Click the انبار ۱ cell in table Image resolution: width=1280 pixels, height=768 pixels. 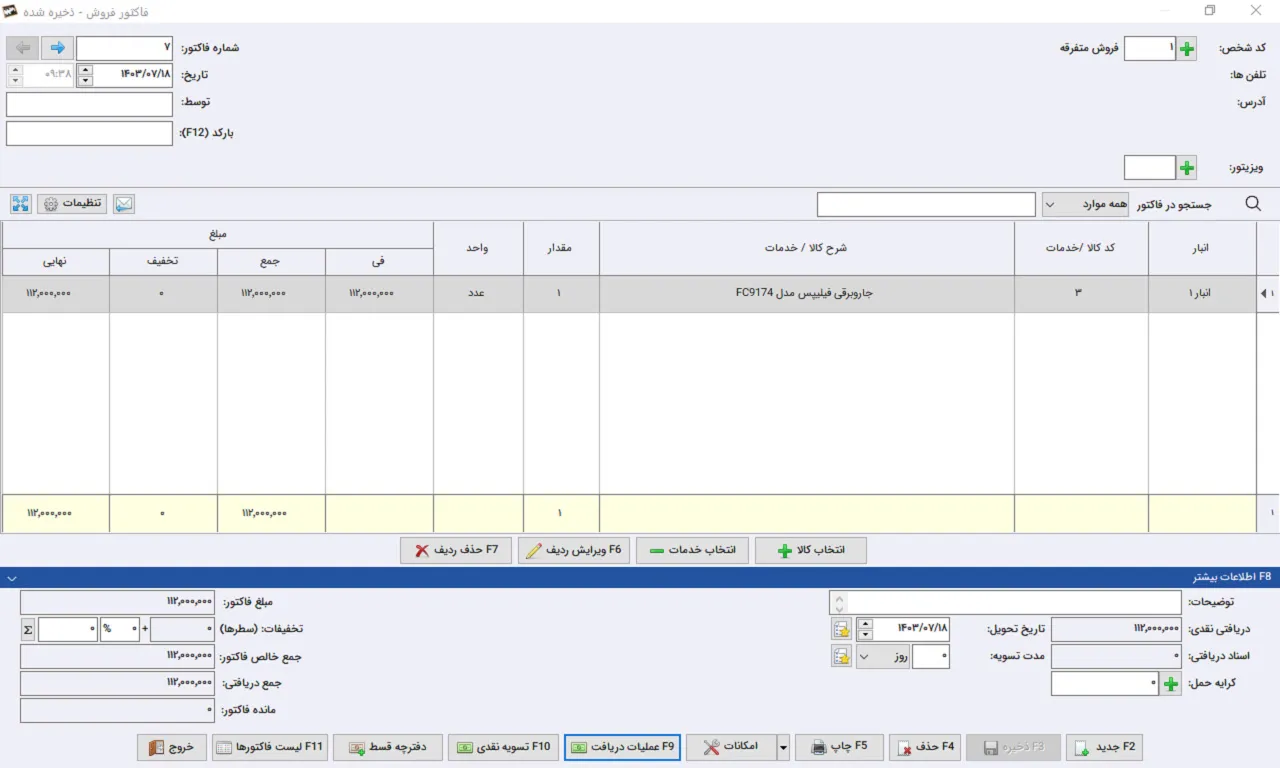(x=1202, y=294)
